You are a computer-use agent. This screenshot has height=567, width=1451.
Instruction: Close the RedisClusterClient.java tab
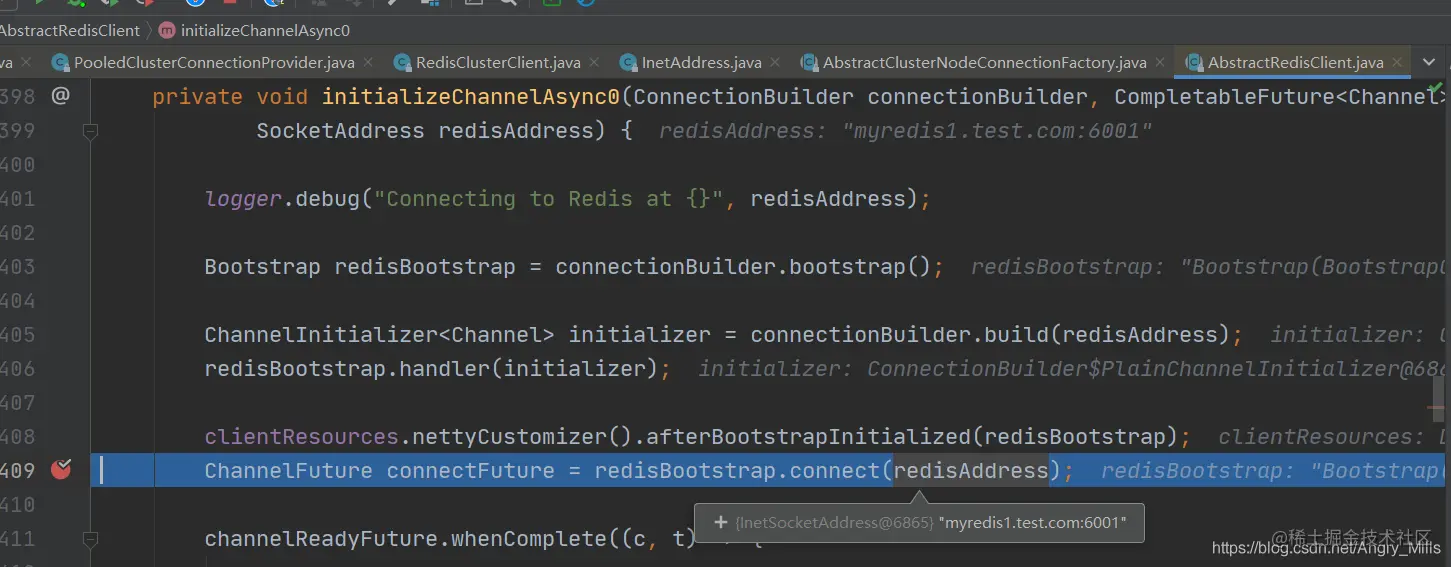point(596,63)
